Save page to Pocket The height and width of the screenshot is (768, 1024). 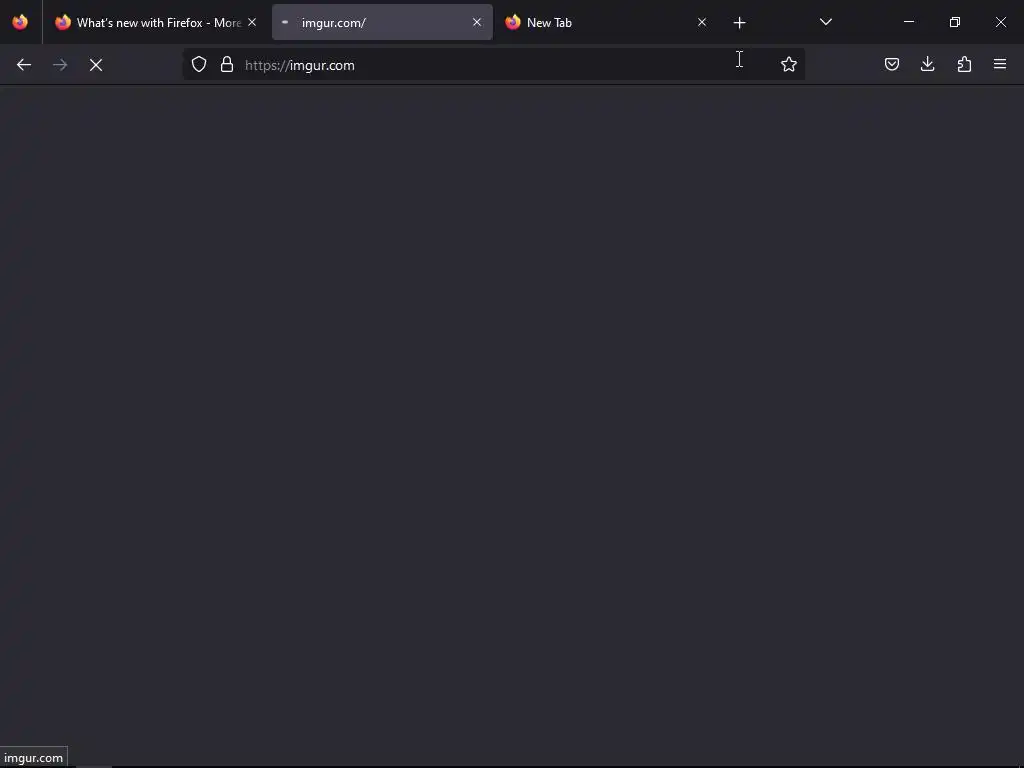[892, 64]
